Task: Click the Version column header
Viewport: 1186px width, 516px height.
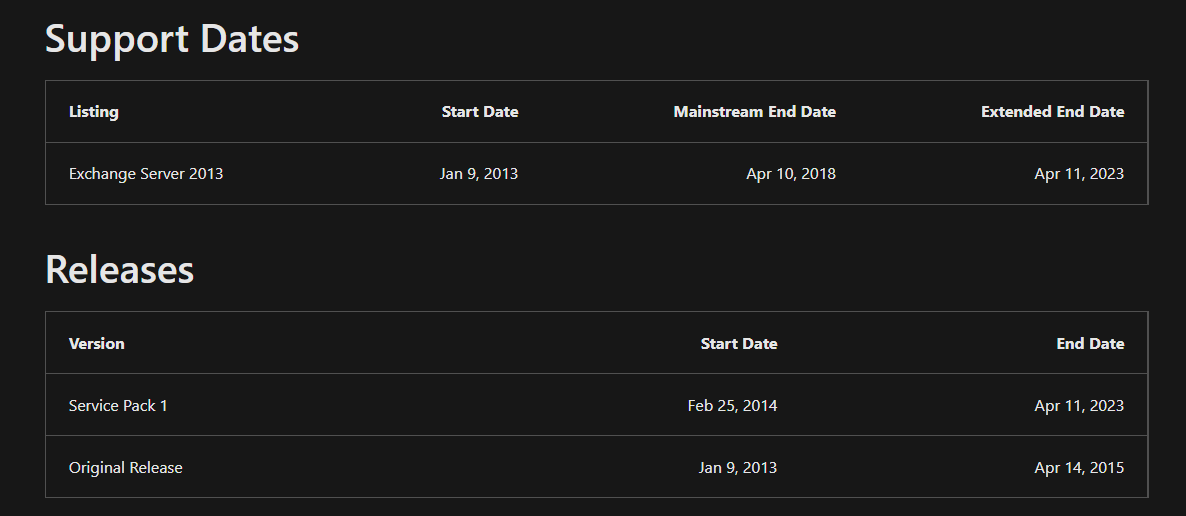Action: click(x=97, y=343)
